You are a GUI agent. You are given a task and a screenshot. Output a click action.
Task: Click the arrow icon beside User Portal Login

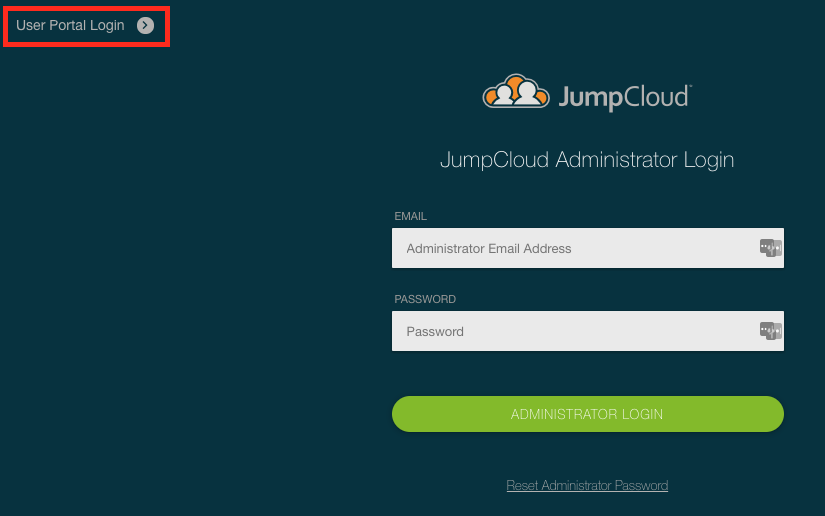tap(145, 25)
